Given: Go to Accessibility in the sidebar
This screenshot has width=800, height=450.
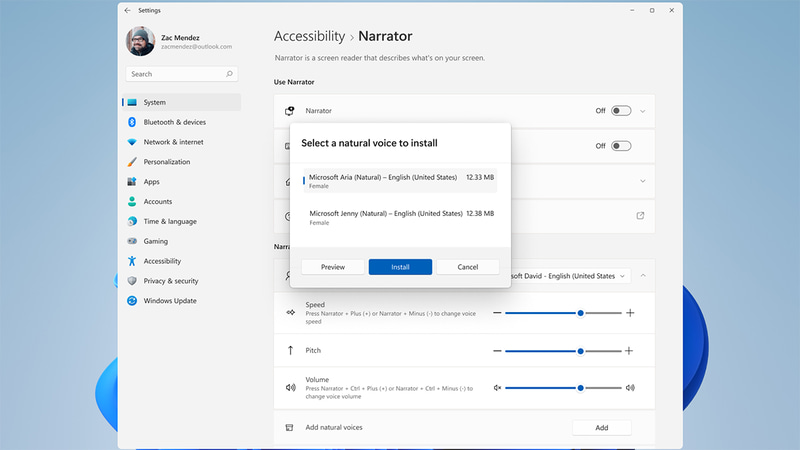Looking at the screenshot, I should [162, 261].
